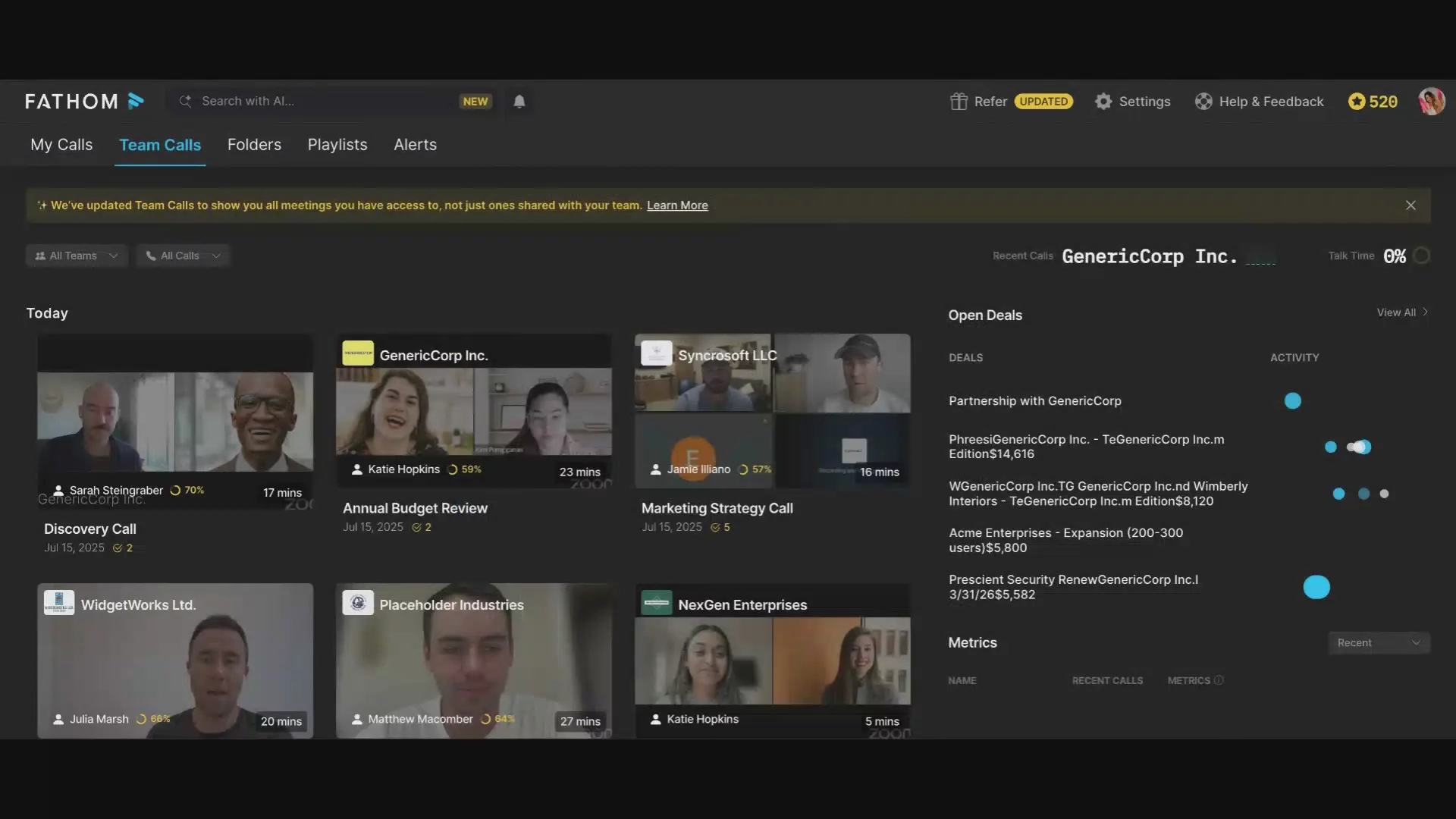Click Sarah Steingraber person icon
This screenshot has height=819, width=1456.
click(58, 491)
